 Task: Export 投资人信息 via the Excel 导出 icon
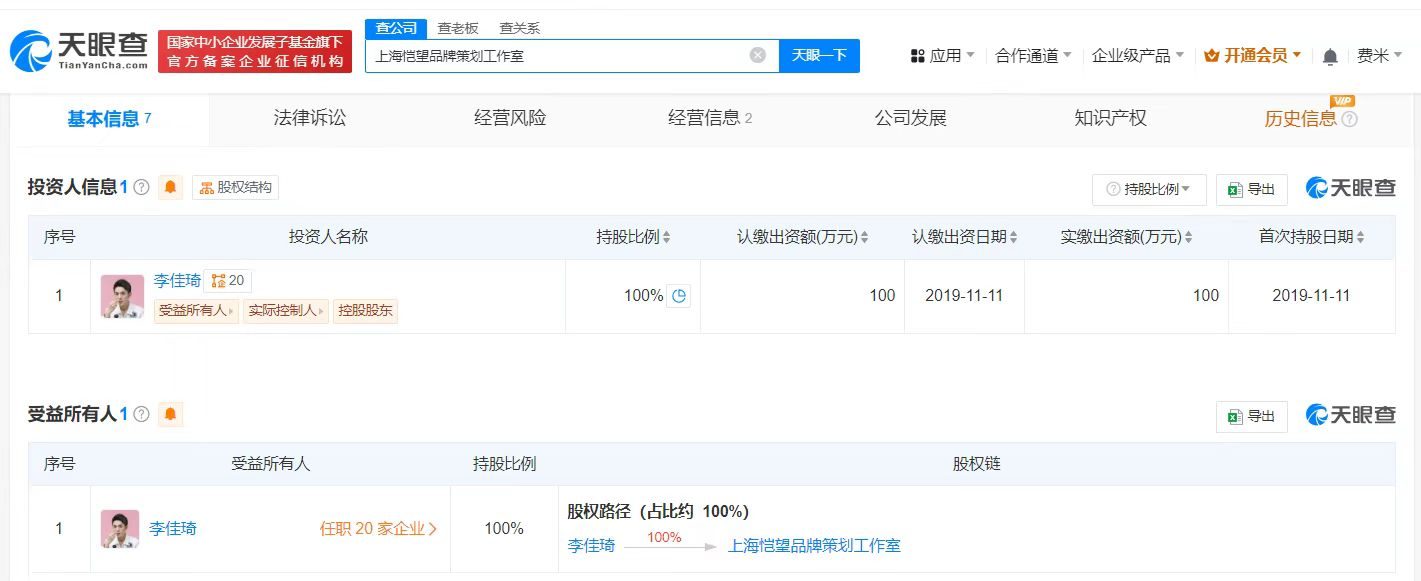point(1251,189)
